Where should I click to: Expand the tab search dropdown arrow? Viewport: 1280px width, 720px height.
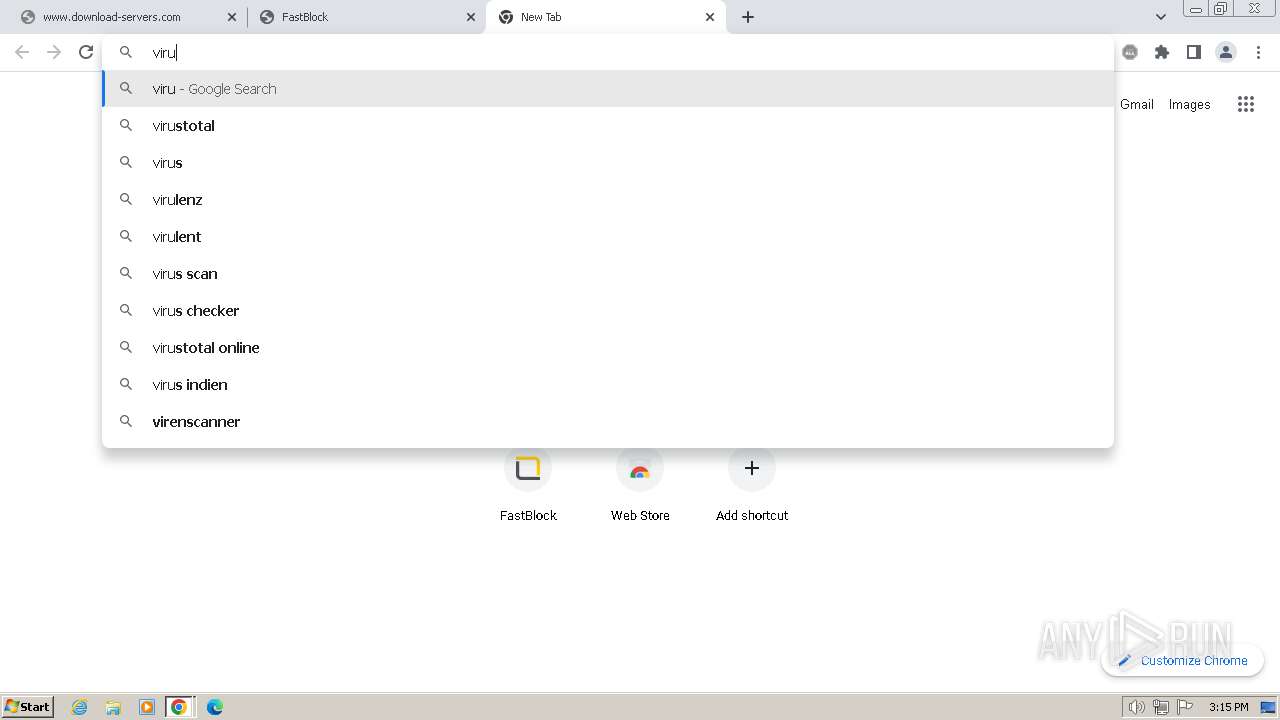pyautogui.click(x=1161, y=17)
